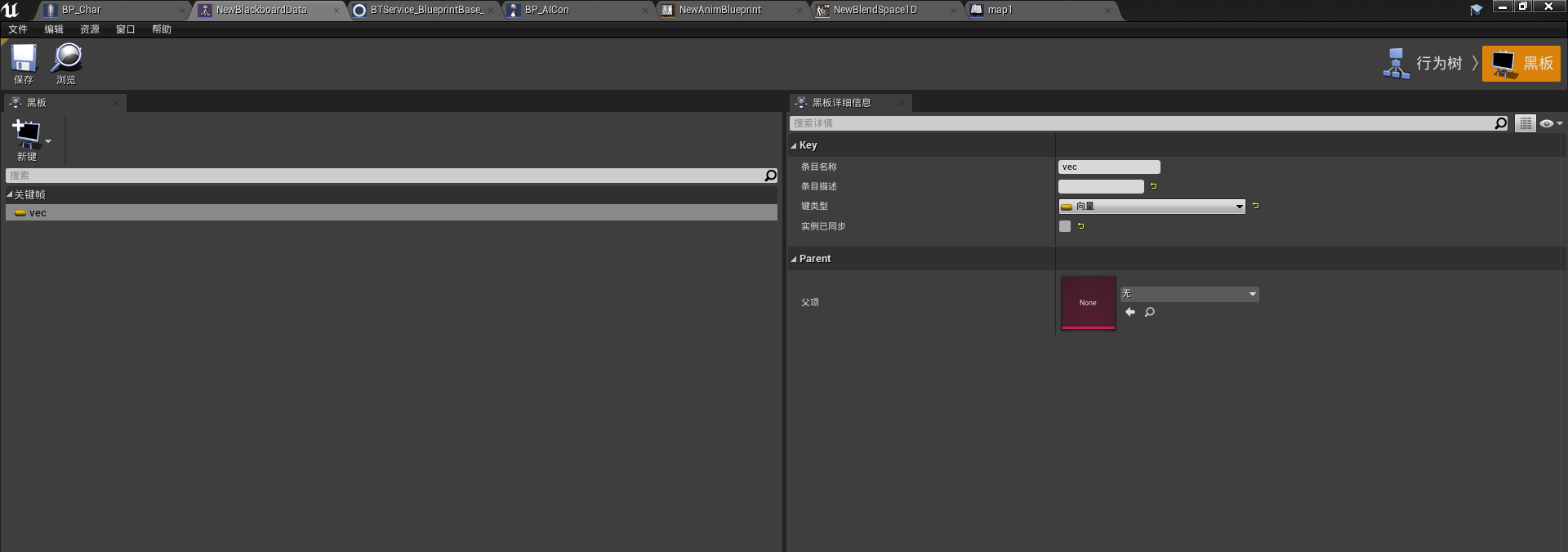Screen dimensions: 1568x552
Task: Click the Browse (浏览) magnifier icon
Action: (x=66, y=64)
